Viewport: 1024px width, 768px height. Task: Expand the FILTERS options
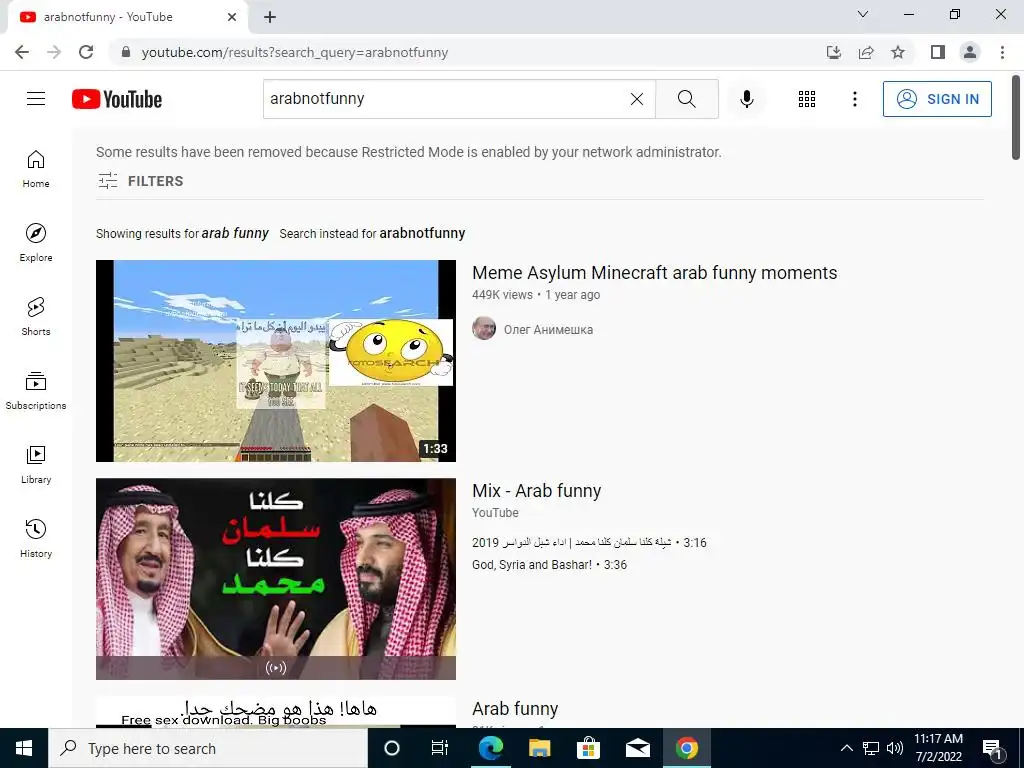pyautogui.click(x=140, y=181)
